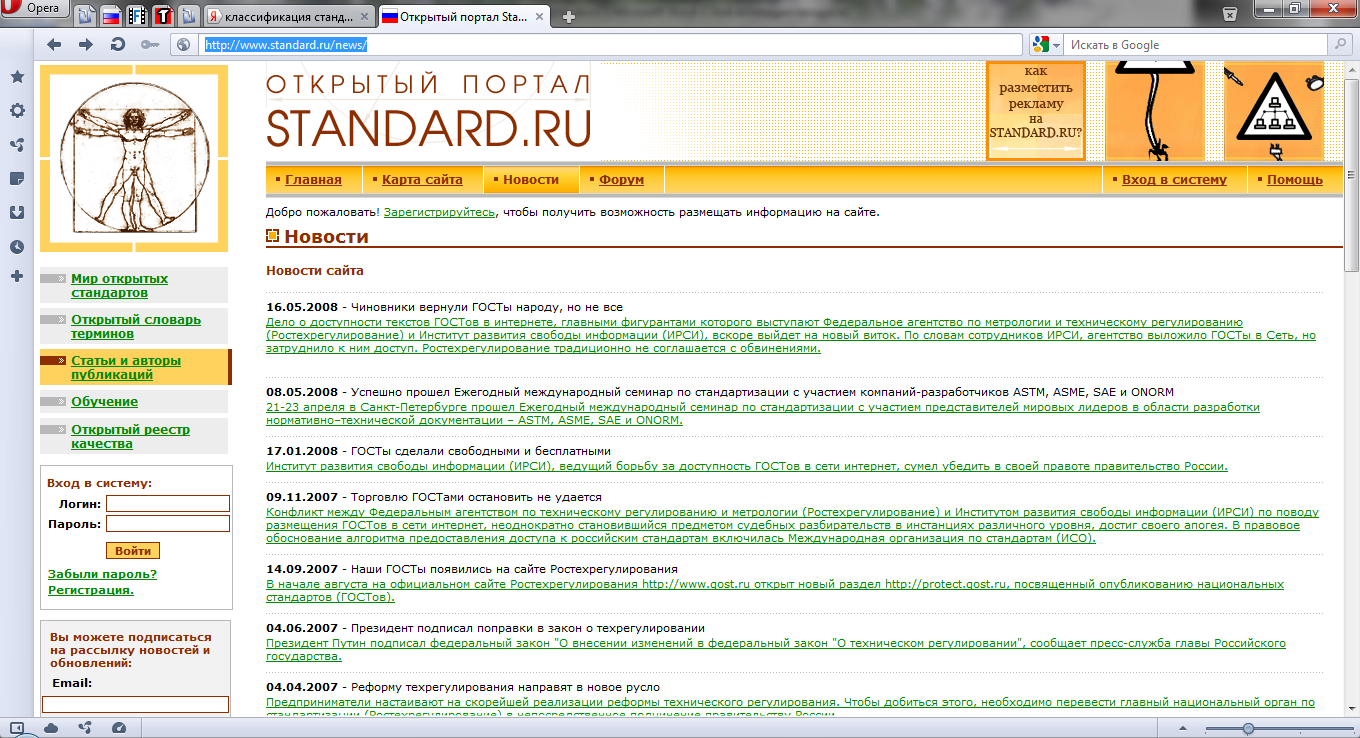Click the Vitruvian Man logo image

133,158
